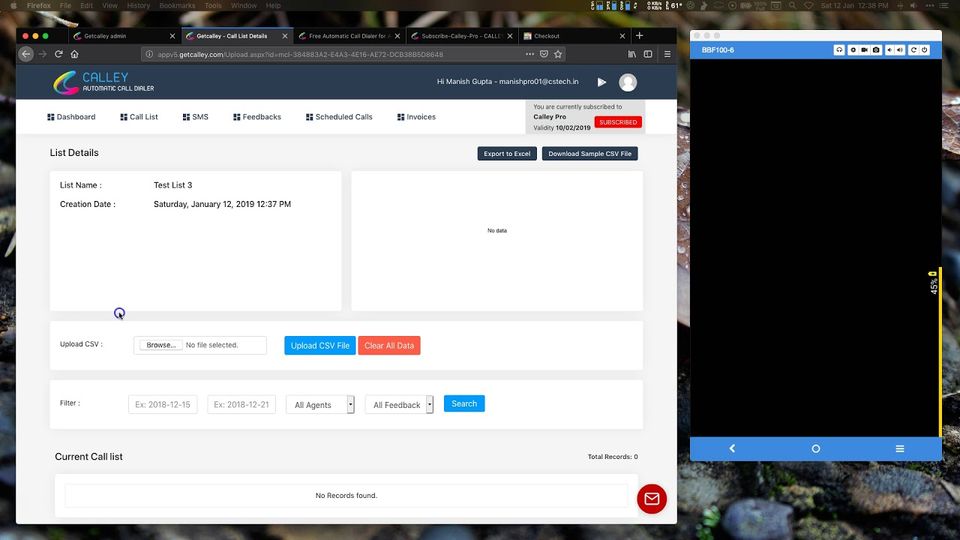
Task: Tap the Android back arrow in emulator
Action: tap(732, 449)
